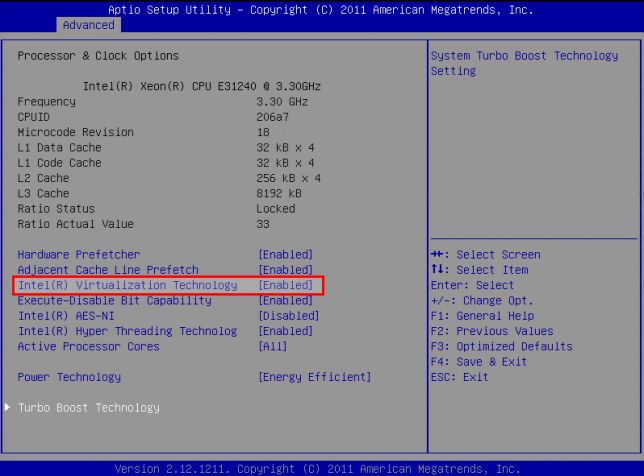Image resolution: width=644 pixels, height=476 pixels.
Task: Open the Active Processor Cores All option
Action: tap(272, 347)
